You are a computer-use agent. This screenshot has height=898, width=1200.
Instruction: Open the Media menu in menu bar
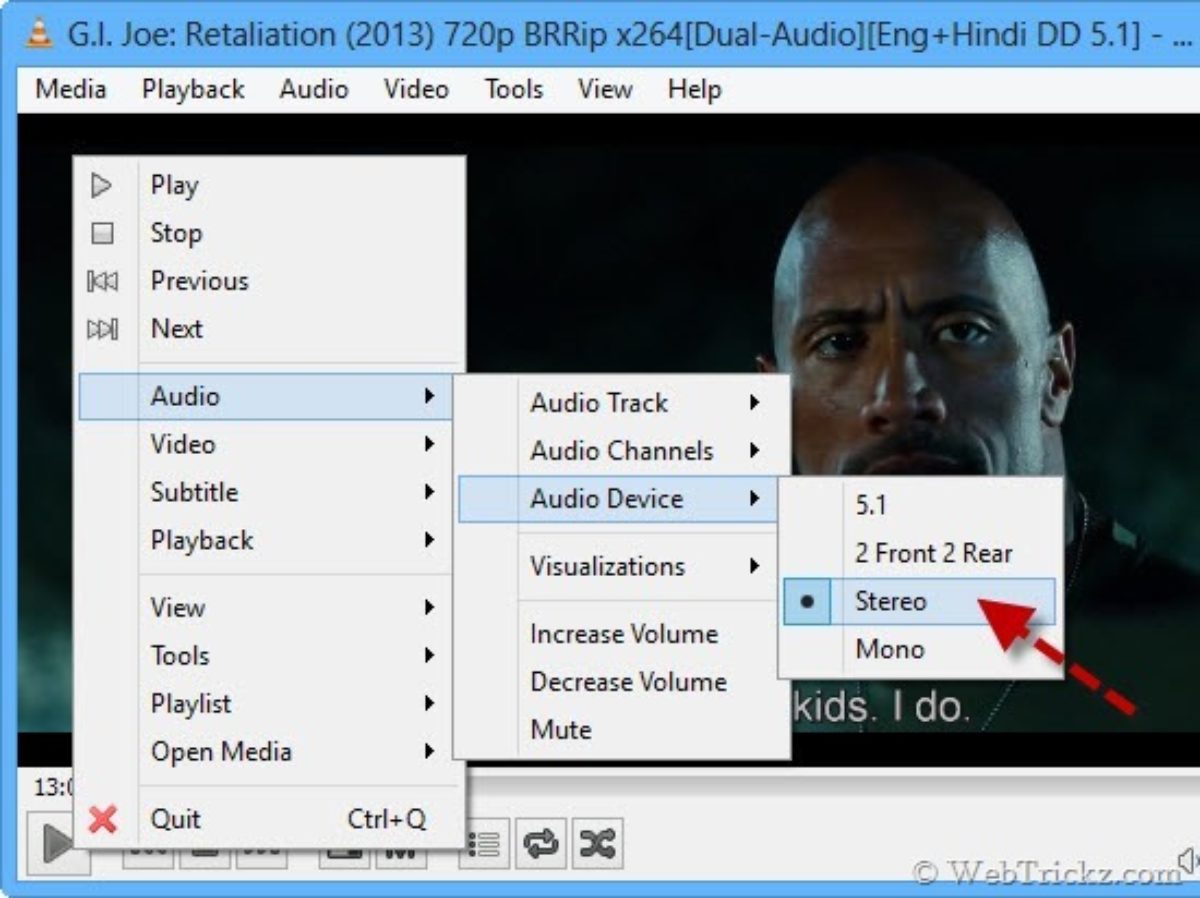point(70,90)
